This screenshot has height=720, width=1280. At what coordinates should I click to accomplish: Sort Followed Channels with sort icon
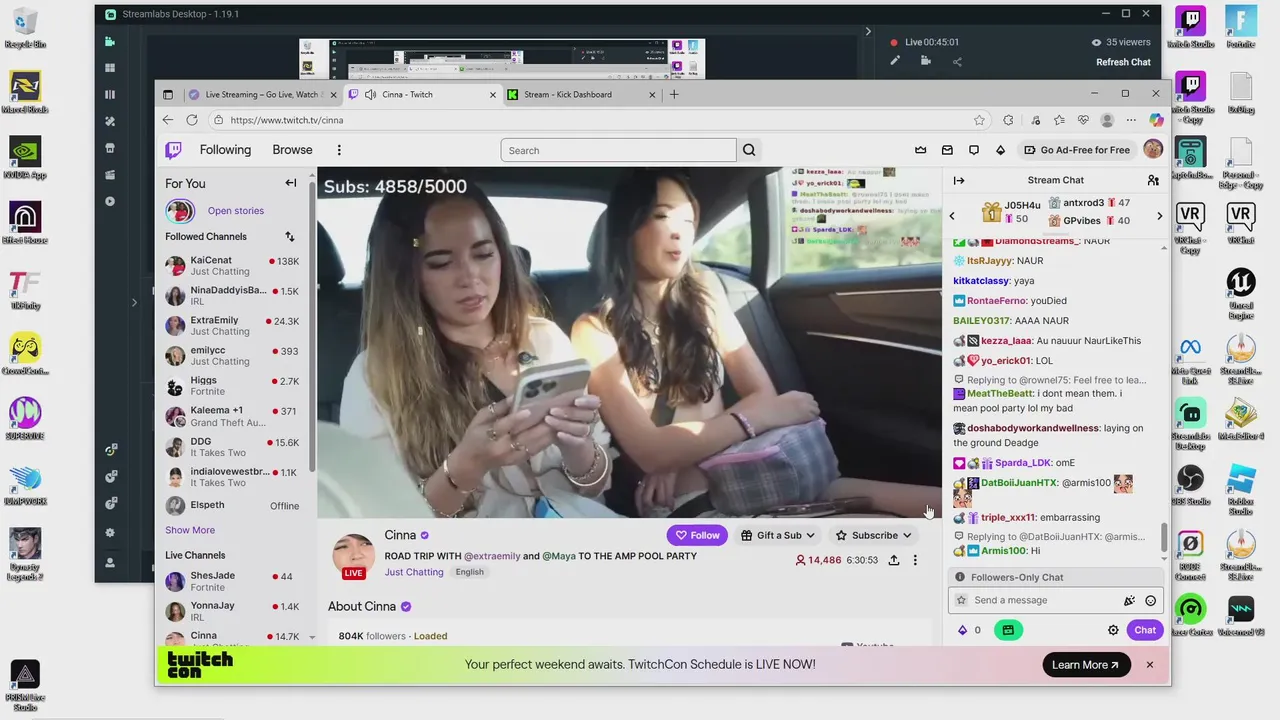pos(290,237)
